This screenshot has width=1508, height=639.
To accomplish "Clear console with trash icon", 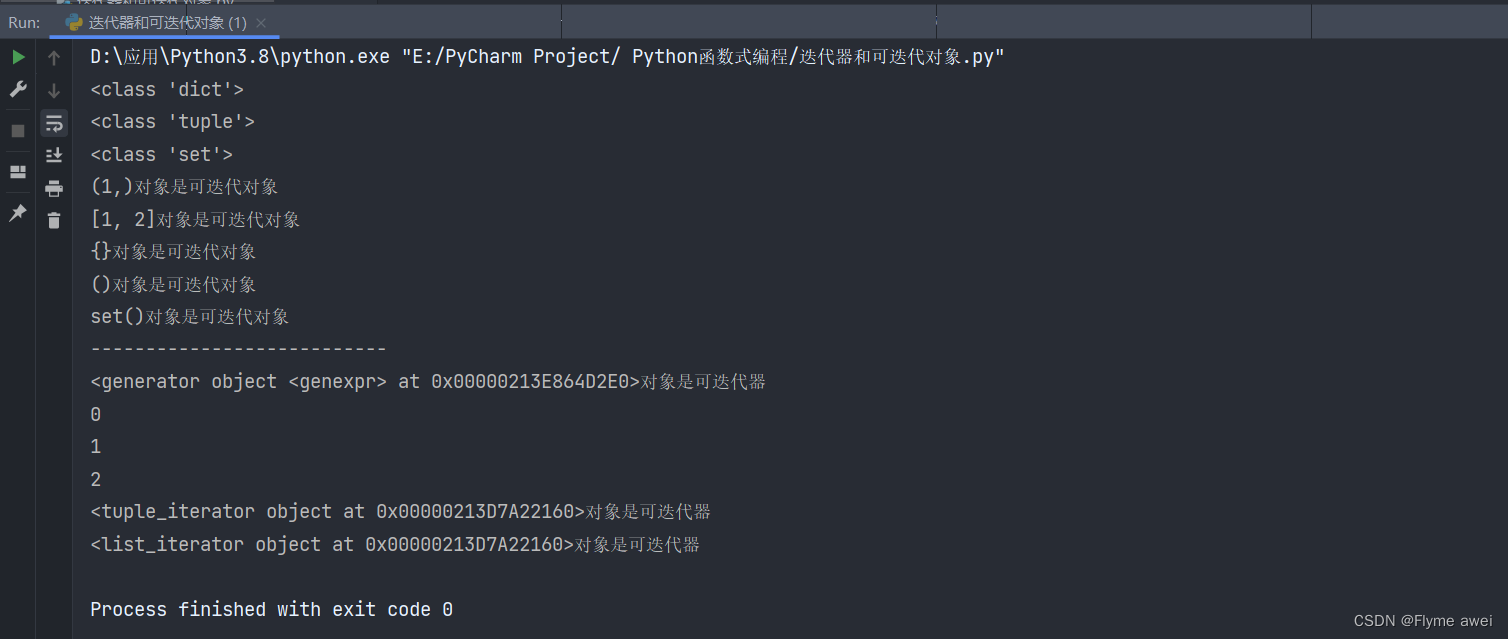I will [54, 220].
